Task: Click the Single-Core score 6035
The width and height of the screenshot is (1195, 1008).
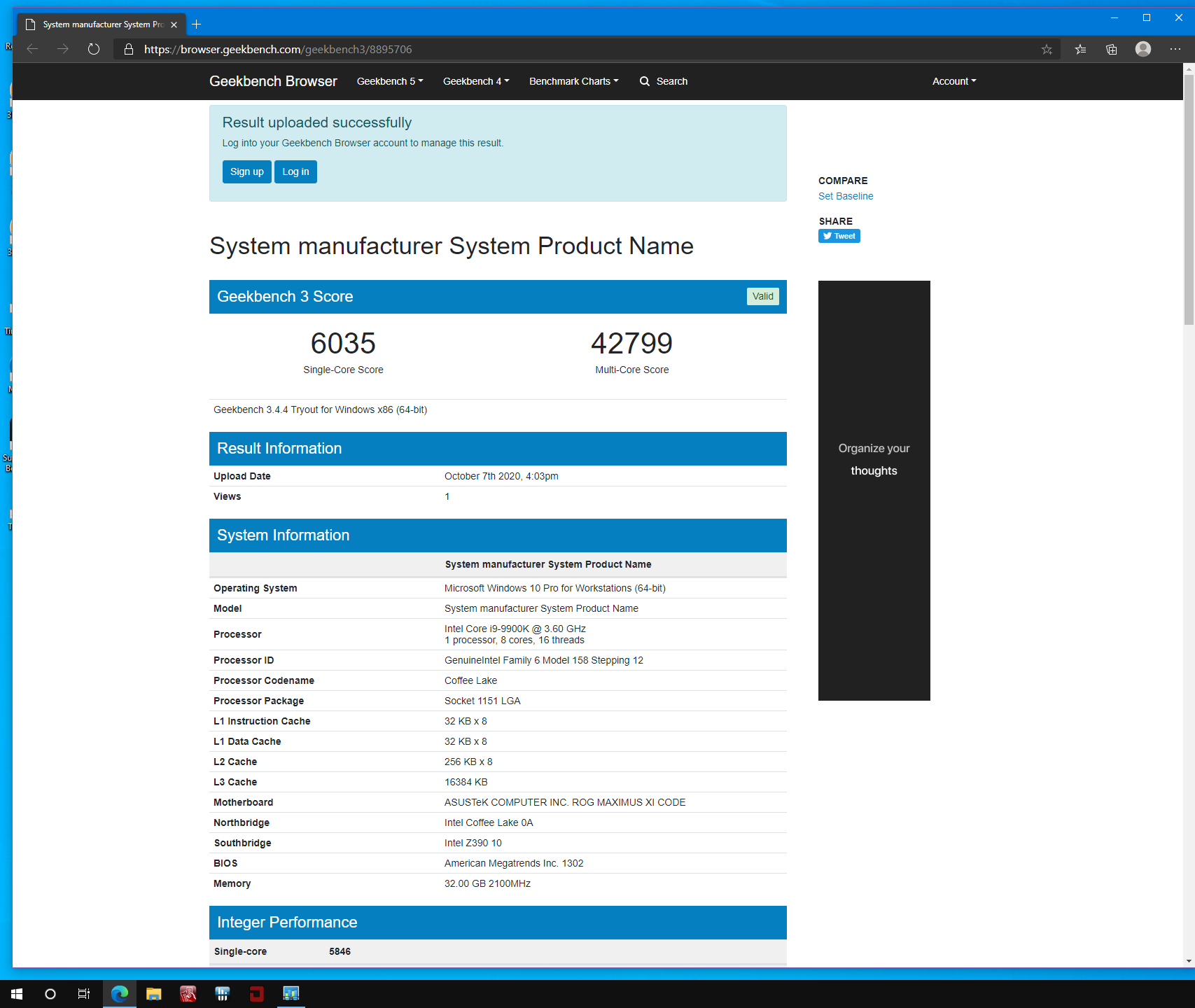Action: coord(343,343)
